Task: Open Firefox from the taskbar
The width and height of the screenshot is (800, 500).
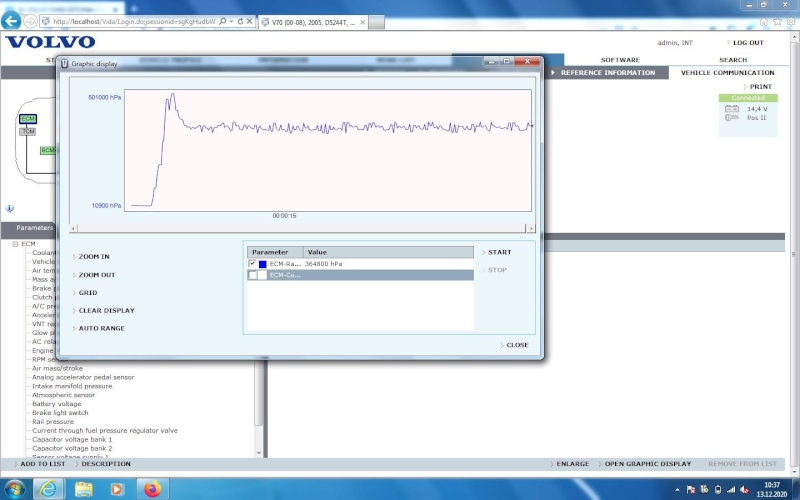Action: (152, 489)
